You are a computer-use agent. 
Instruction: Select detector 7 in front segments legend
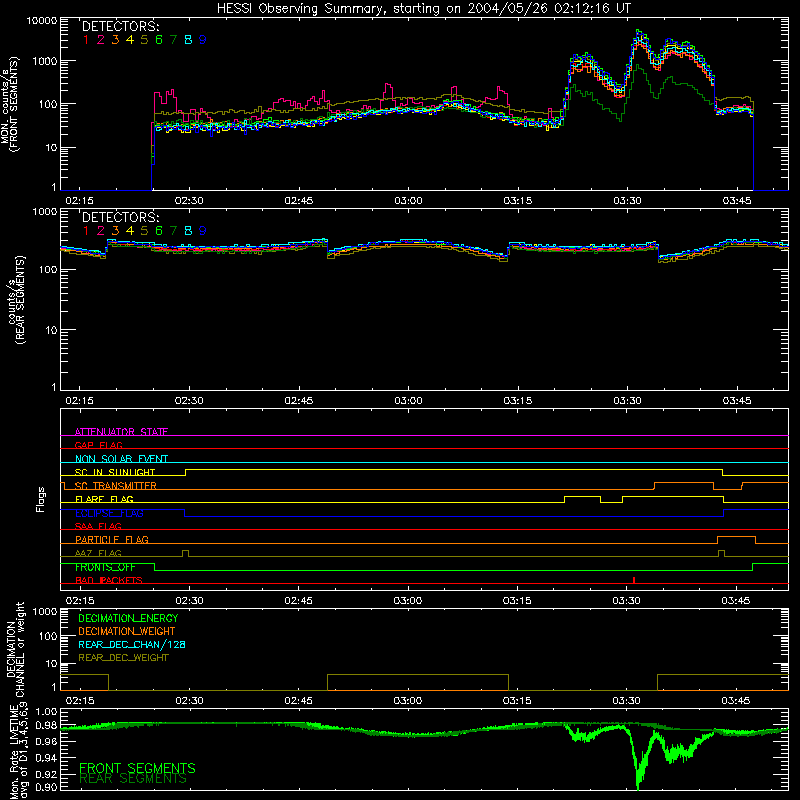pyautogui.click(x=173, y=40)
